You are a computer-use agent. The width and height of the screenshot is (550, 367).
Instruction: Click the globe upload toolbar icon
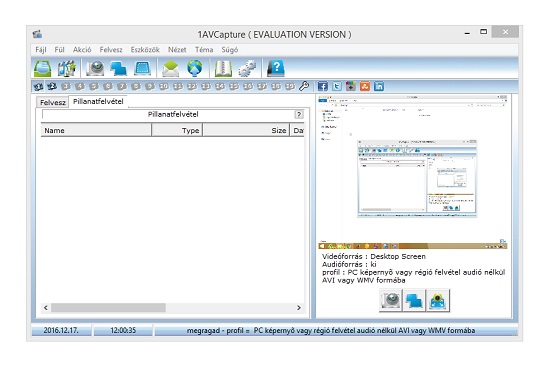(x=194, y=68)
